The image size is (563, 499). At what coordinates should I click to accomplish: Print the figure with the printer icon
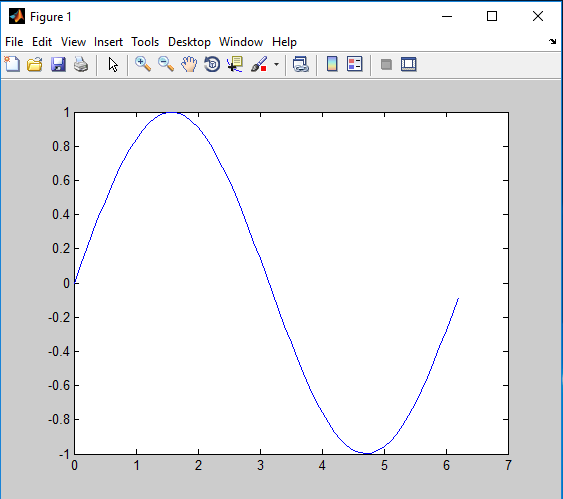pos(81,65)
